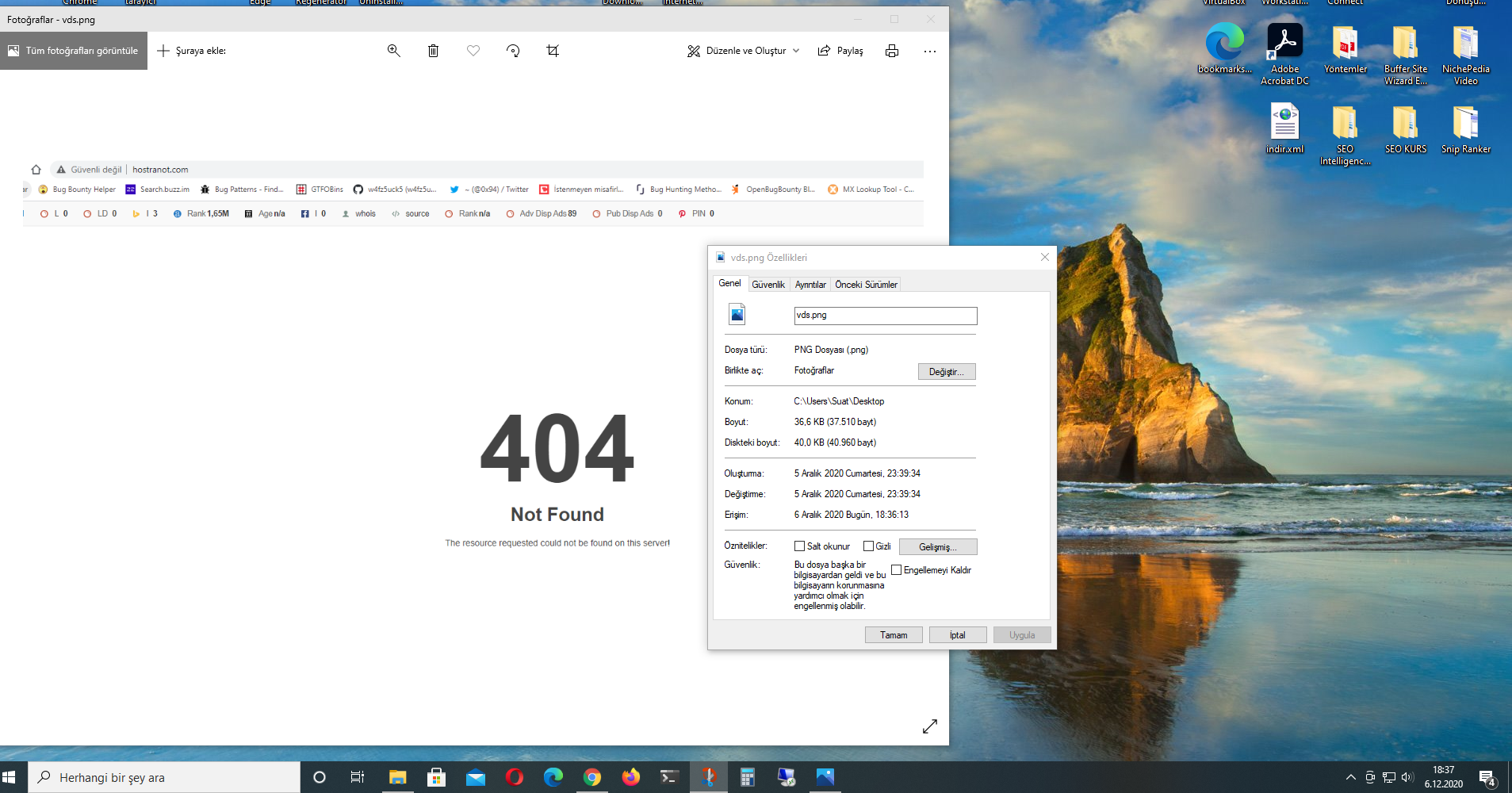Viewport: 1512px width, 793px height.
Task: Share the photo with Paylaş
Action: tap(840, 51)
